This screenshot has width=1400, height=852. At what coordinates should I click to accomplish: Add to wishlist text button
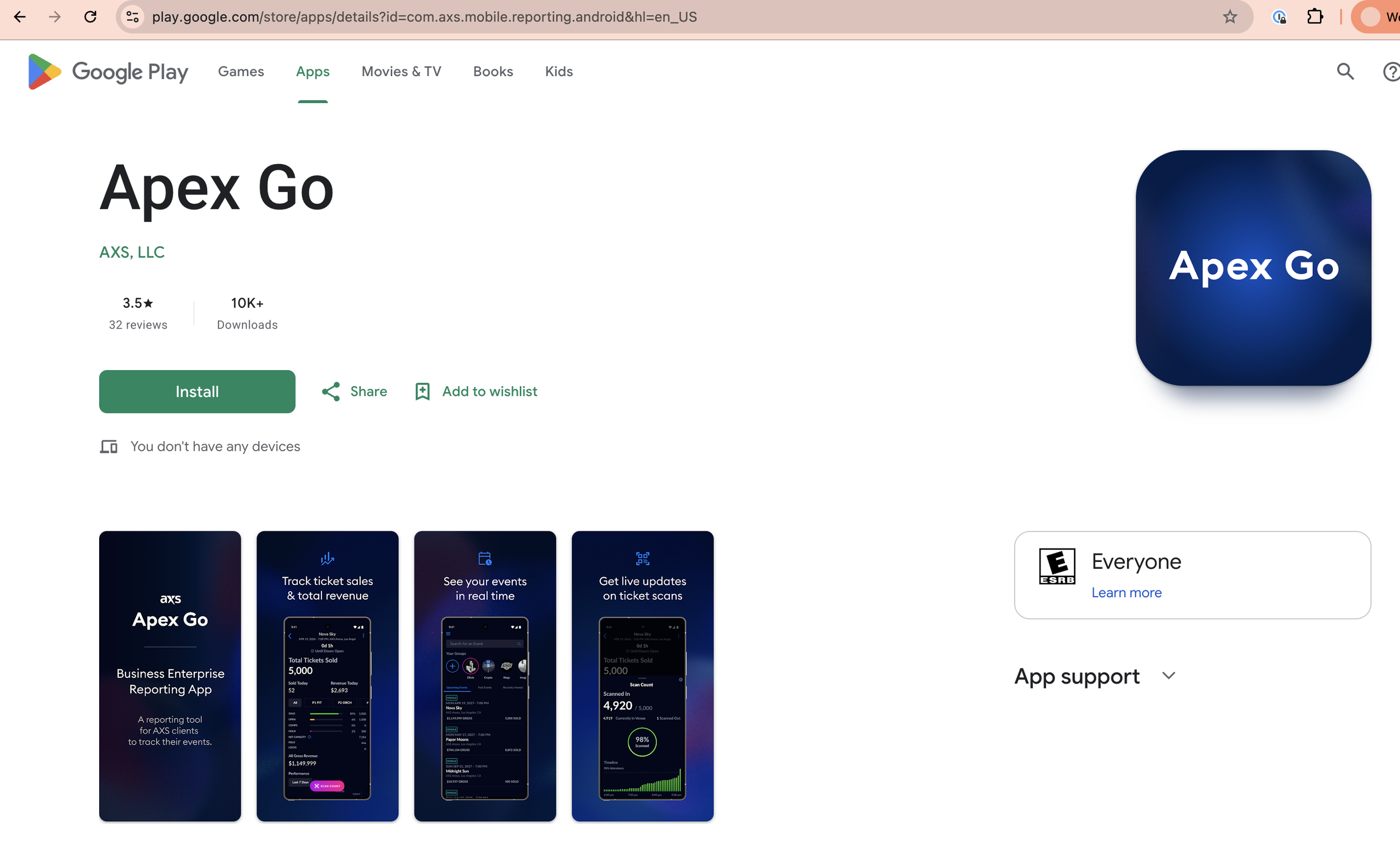point(490,391)
